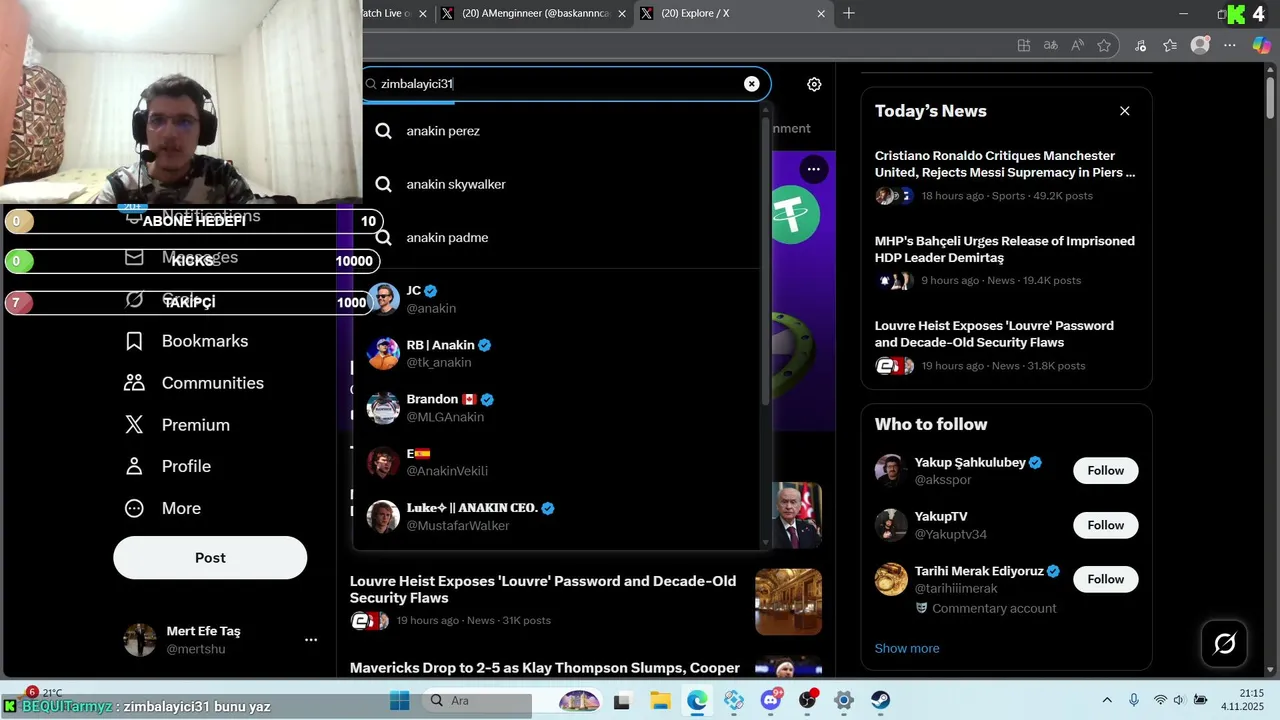Viewport: 1280px width, 720px height.
Task: Click the X search input field
Action: click(566, 84)
